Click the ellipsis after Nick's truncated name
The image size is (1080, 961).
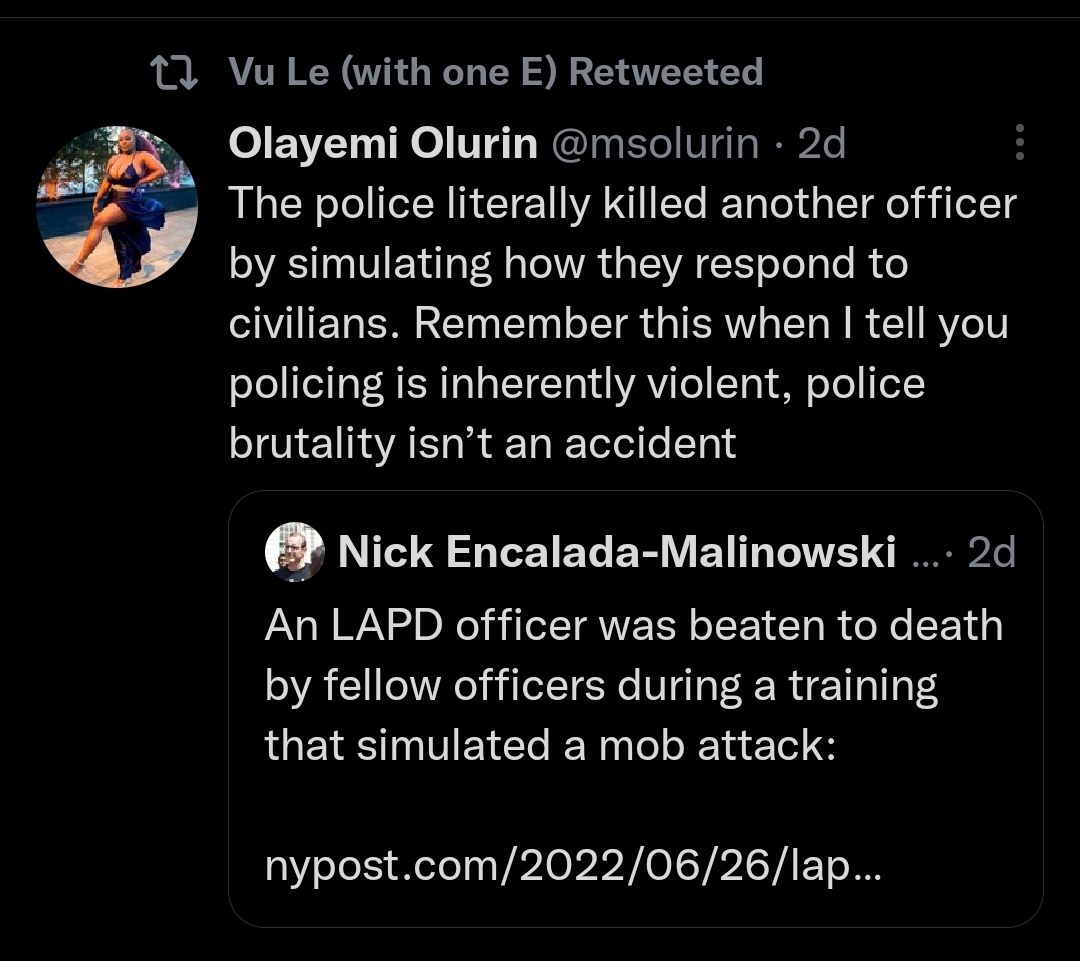click(926, 554)
